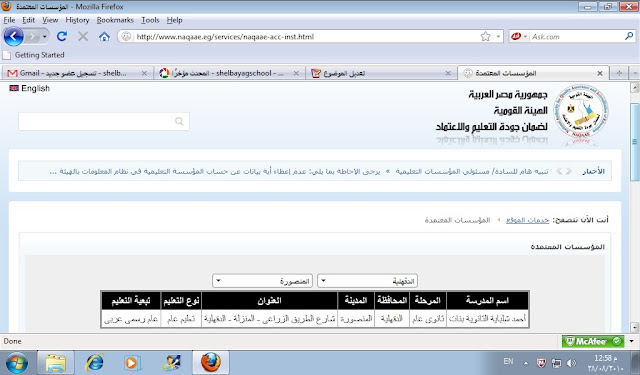Close the shelbayagschool tab
The width and height of the screenshot is (640, 375).
296,73
